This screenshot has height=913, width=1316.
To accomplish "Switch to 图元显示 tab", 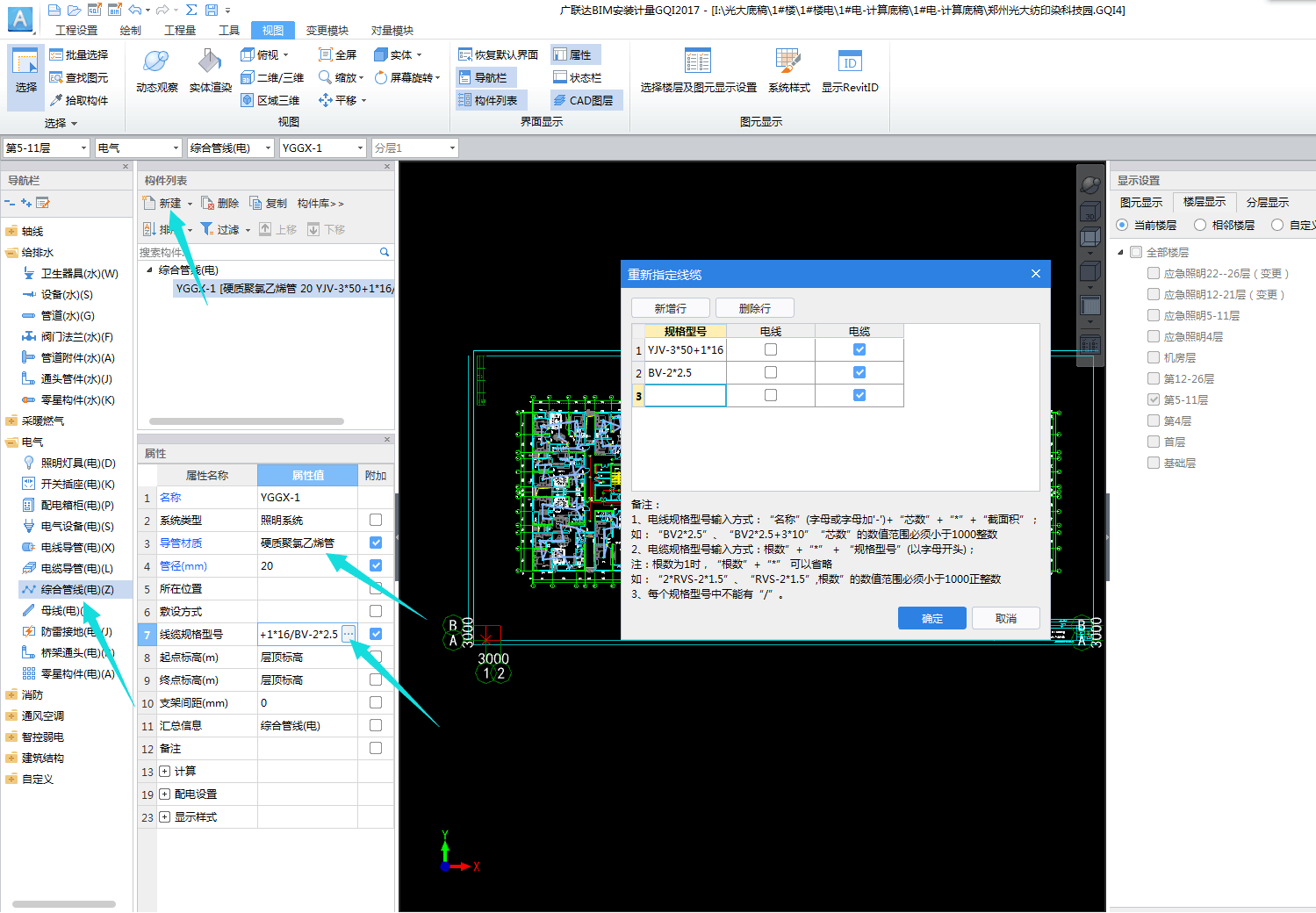I will click(x=1141, y=202).
